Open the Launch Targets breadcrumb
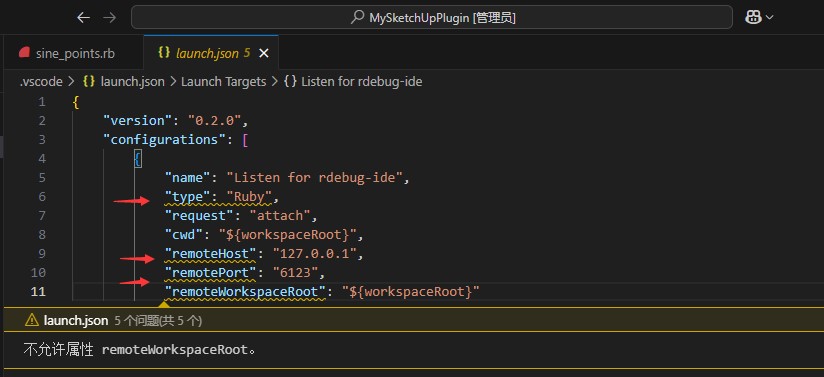The width and height of the screenshot is (824, 377). tap(223, 82)
